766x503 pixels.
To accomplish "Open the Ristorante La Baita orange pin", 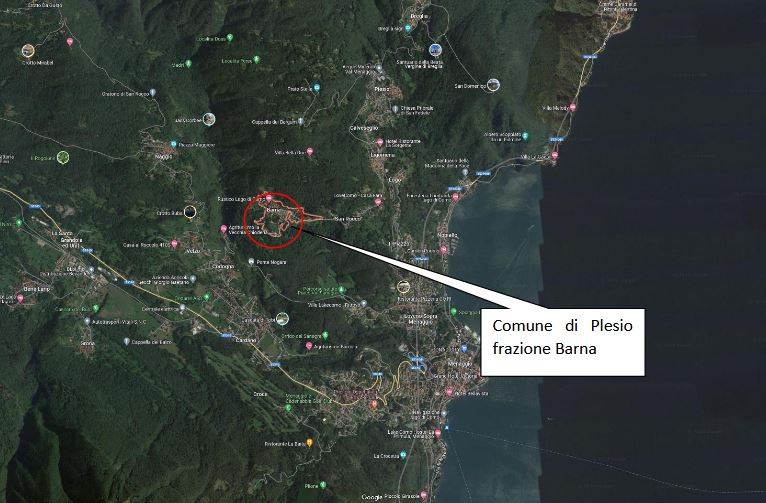I will (309, 442).
